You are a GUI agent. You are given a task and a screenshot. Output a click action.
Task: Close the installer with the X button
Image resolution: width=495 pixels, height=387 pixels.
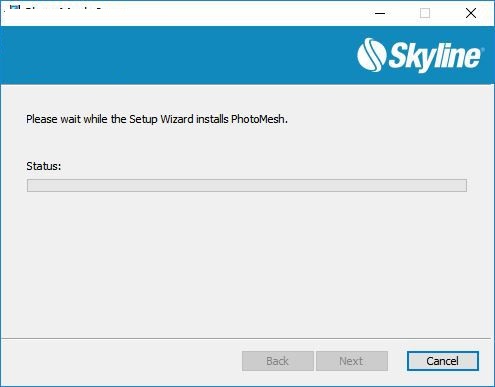click(x=471, y=13)
